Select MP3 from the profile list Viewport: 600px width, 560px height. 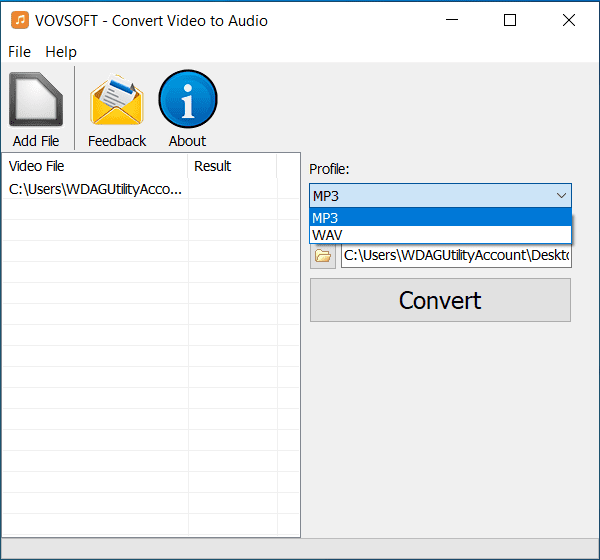click(x=440, y=218)
